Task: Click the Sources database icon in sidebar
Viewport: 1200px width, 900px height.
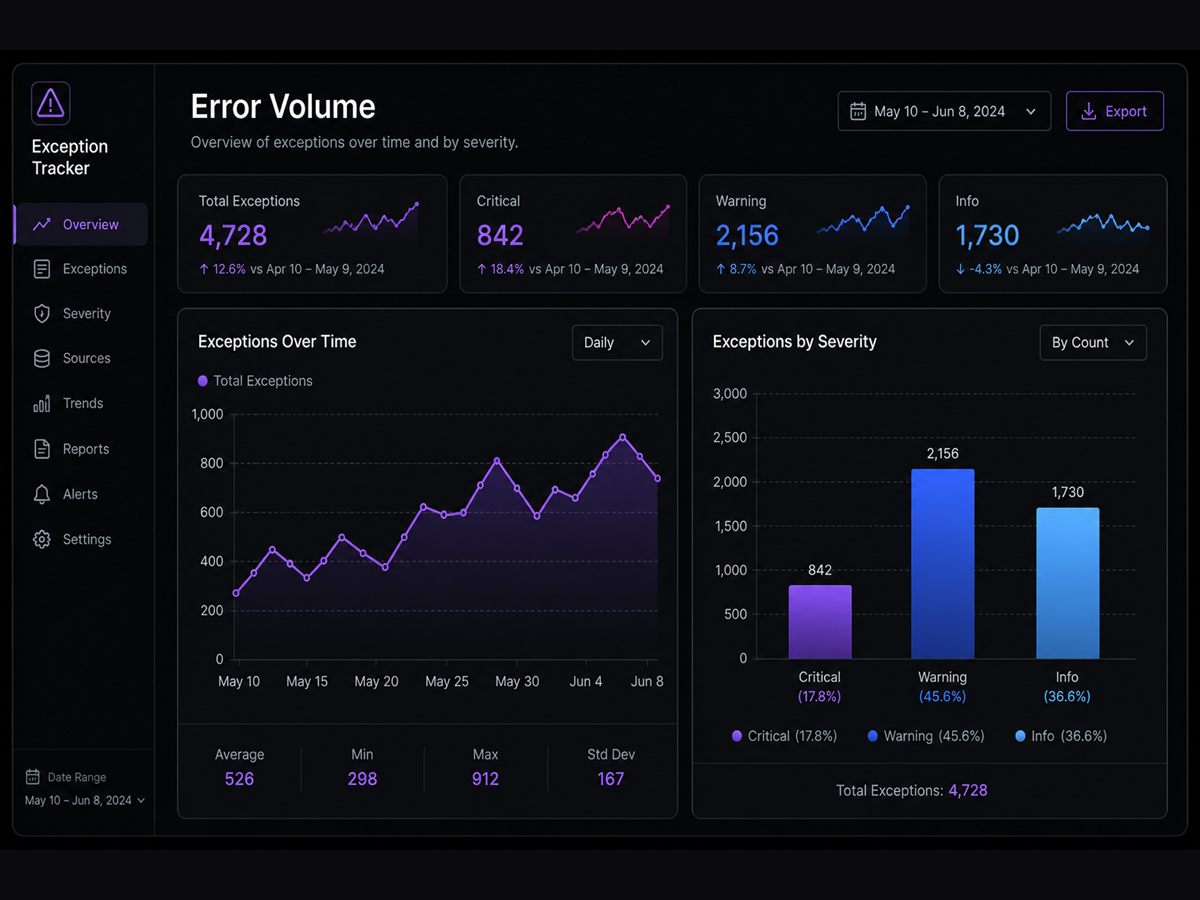Action: [x=42, y=358]
